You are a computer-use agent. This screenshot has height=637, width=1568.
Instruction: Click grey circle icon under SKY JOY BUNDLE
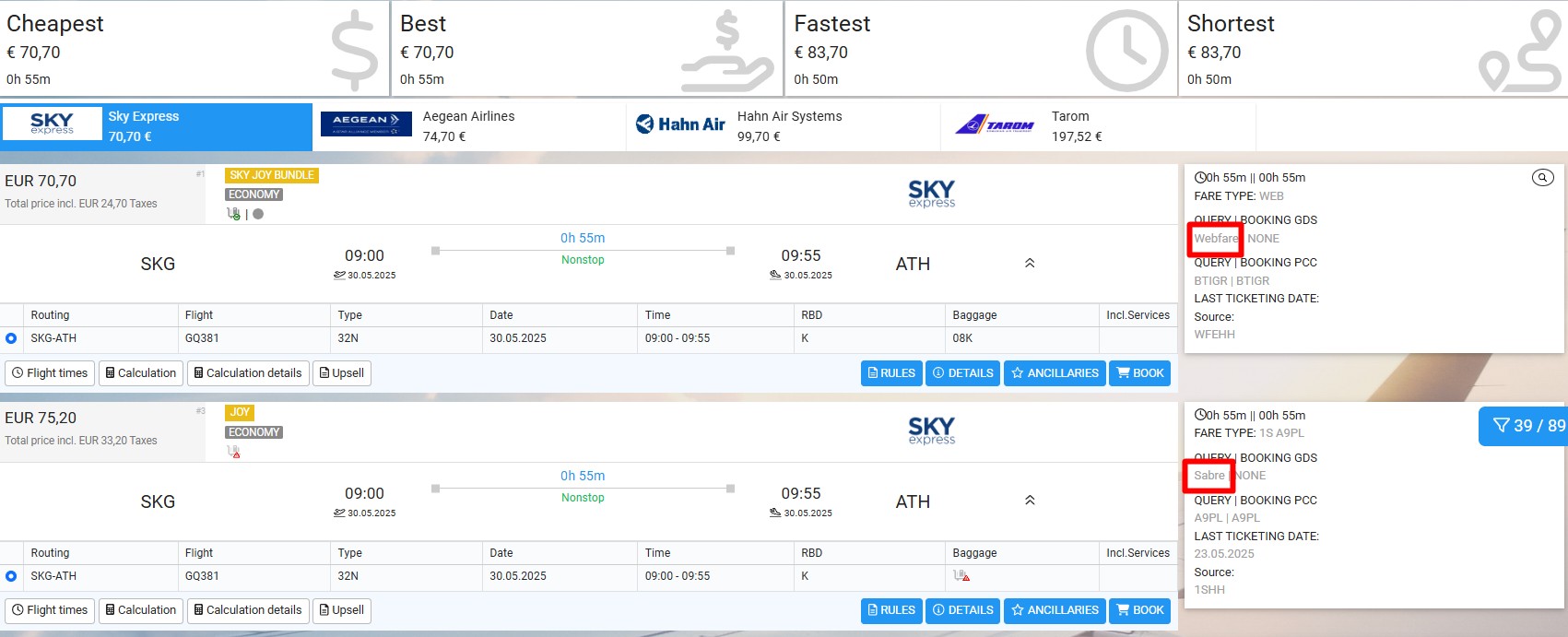tap(258, 214)
